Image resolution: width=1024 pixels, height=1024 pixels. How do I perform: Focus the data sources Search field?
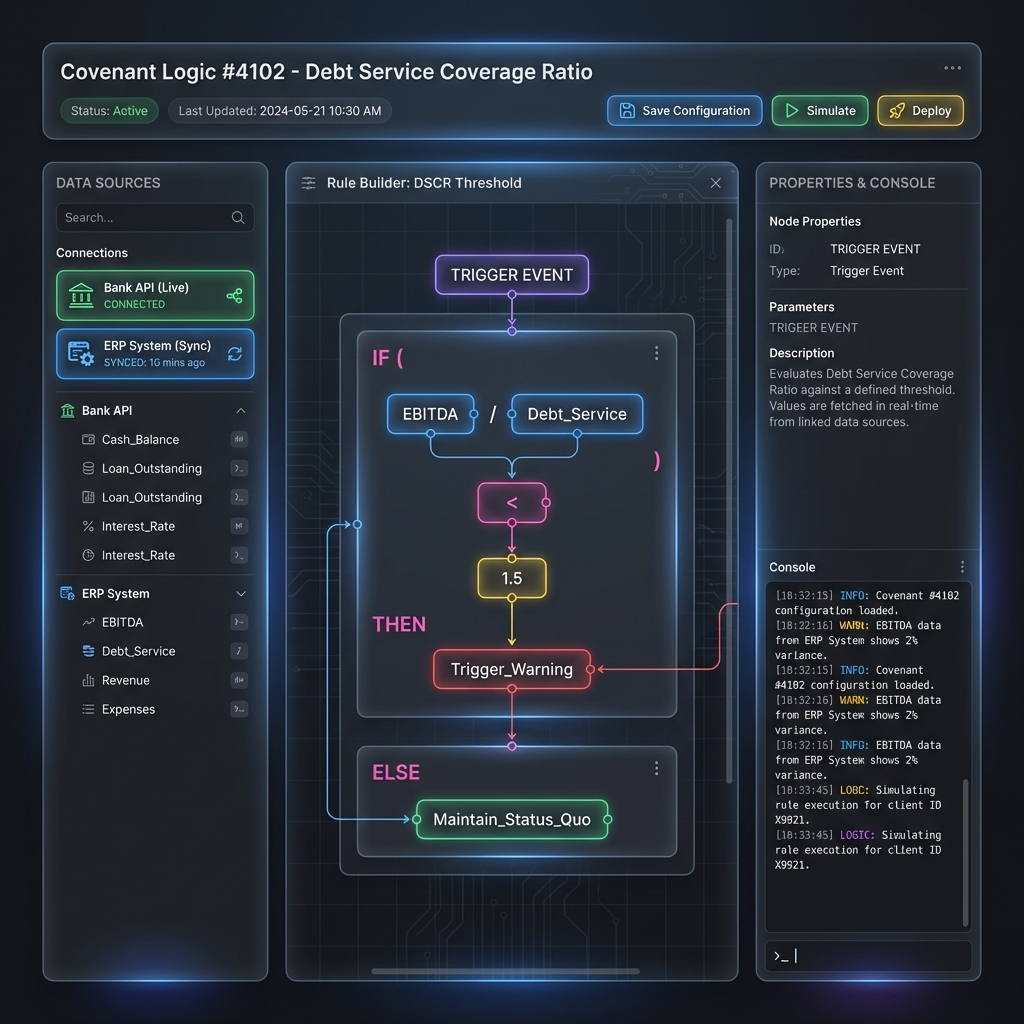coord(155,217)
